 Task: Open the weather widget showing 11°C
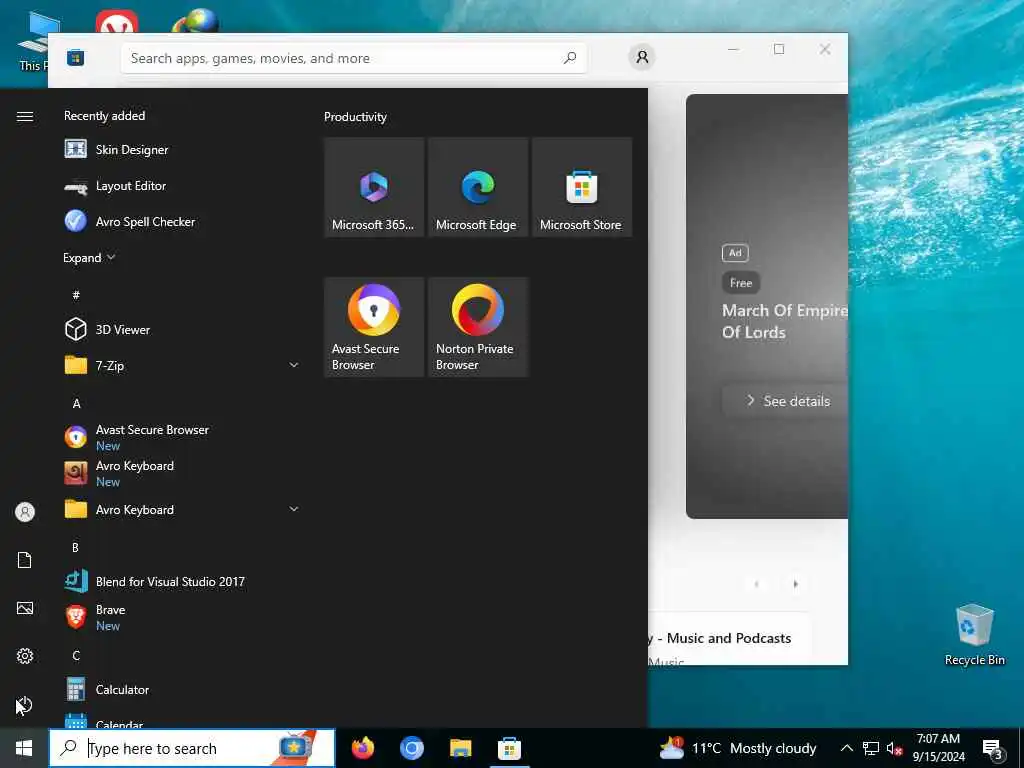coord(738,748)
